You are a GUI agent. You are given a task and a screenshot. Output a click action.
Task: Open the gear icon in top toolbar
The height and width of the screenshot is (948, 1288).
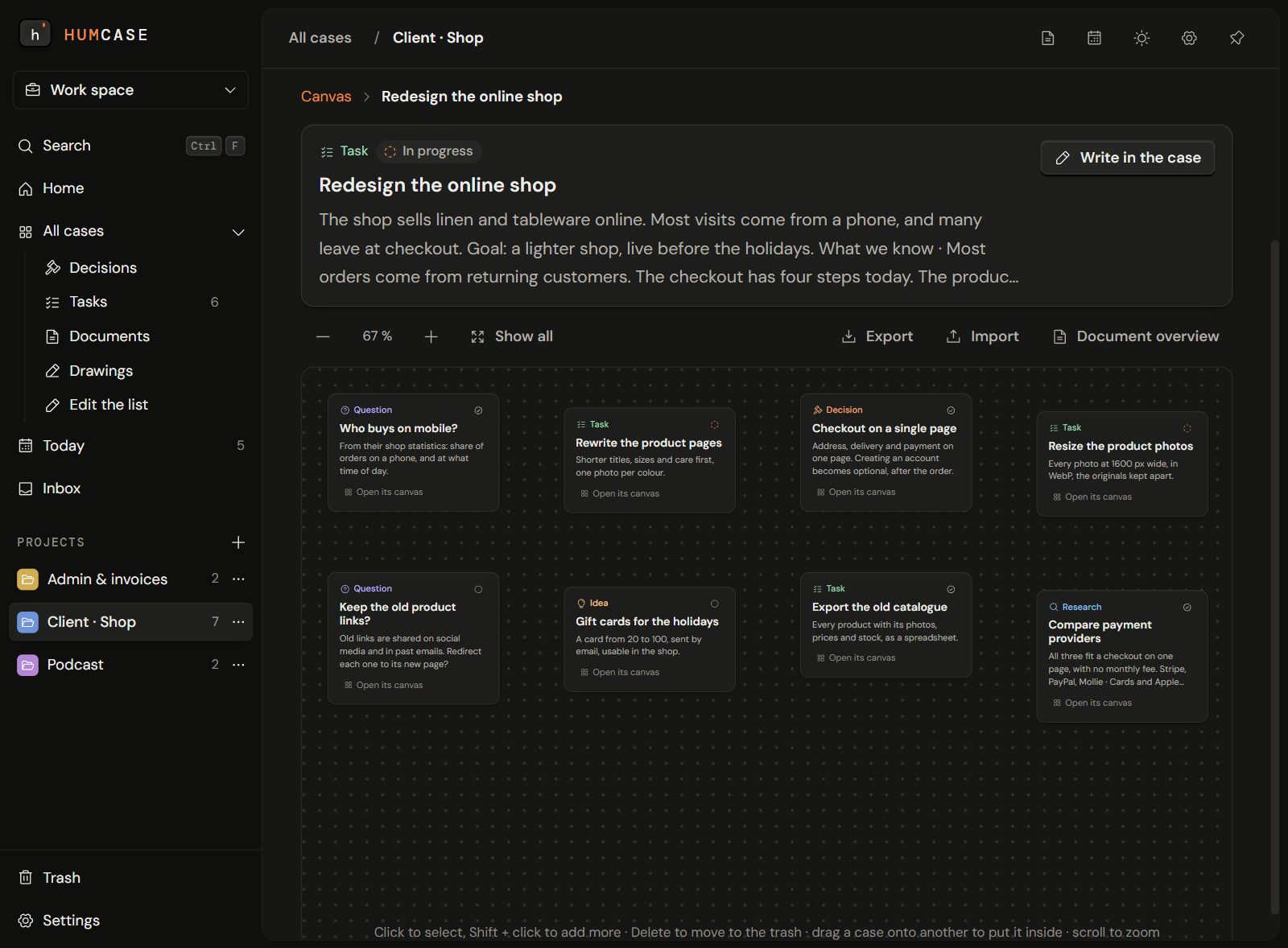pos(1189,38)
